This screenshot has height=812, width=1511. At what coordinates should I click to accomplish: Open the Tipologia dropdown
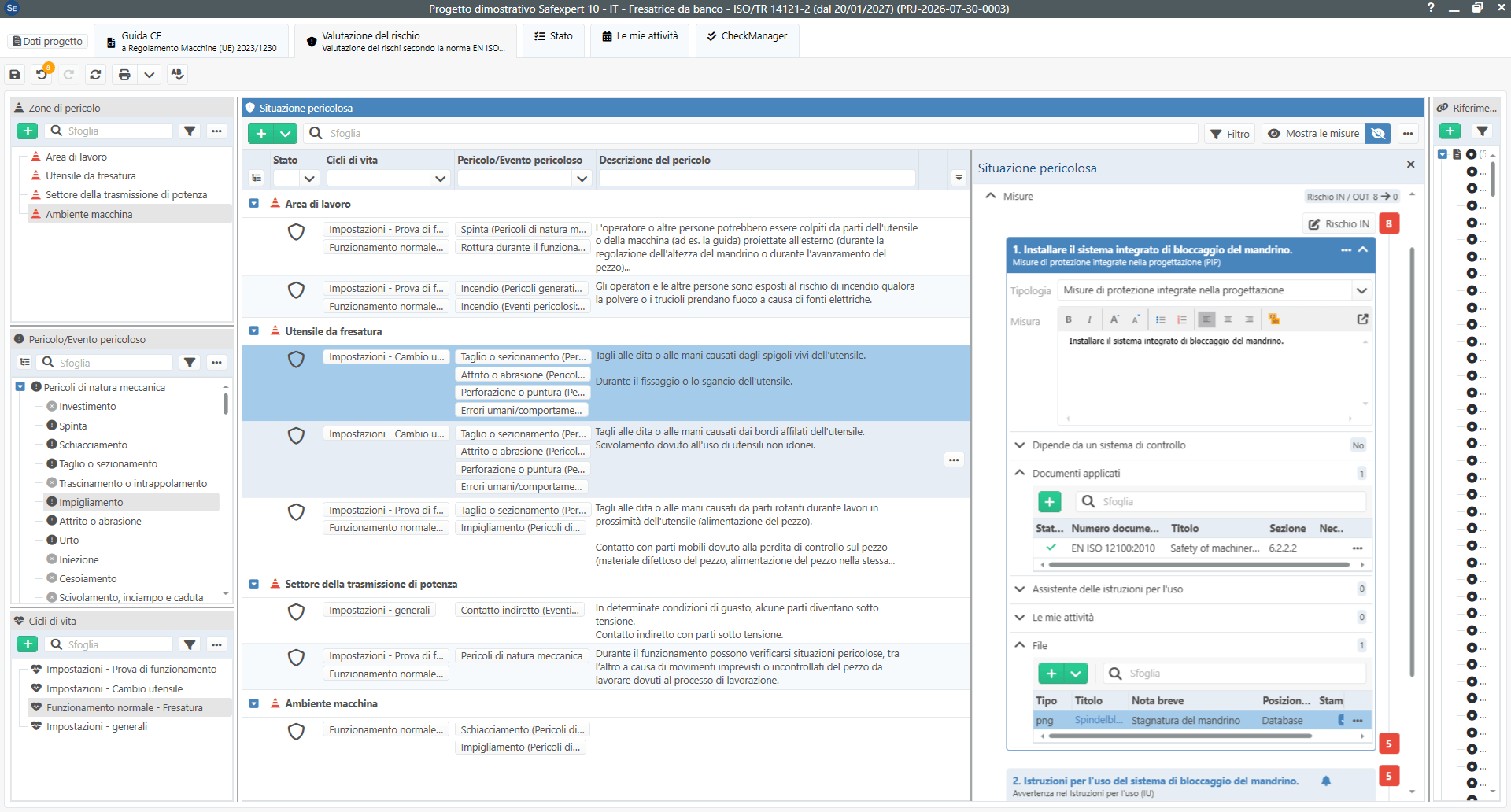[1361, 290]
